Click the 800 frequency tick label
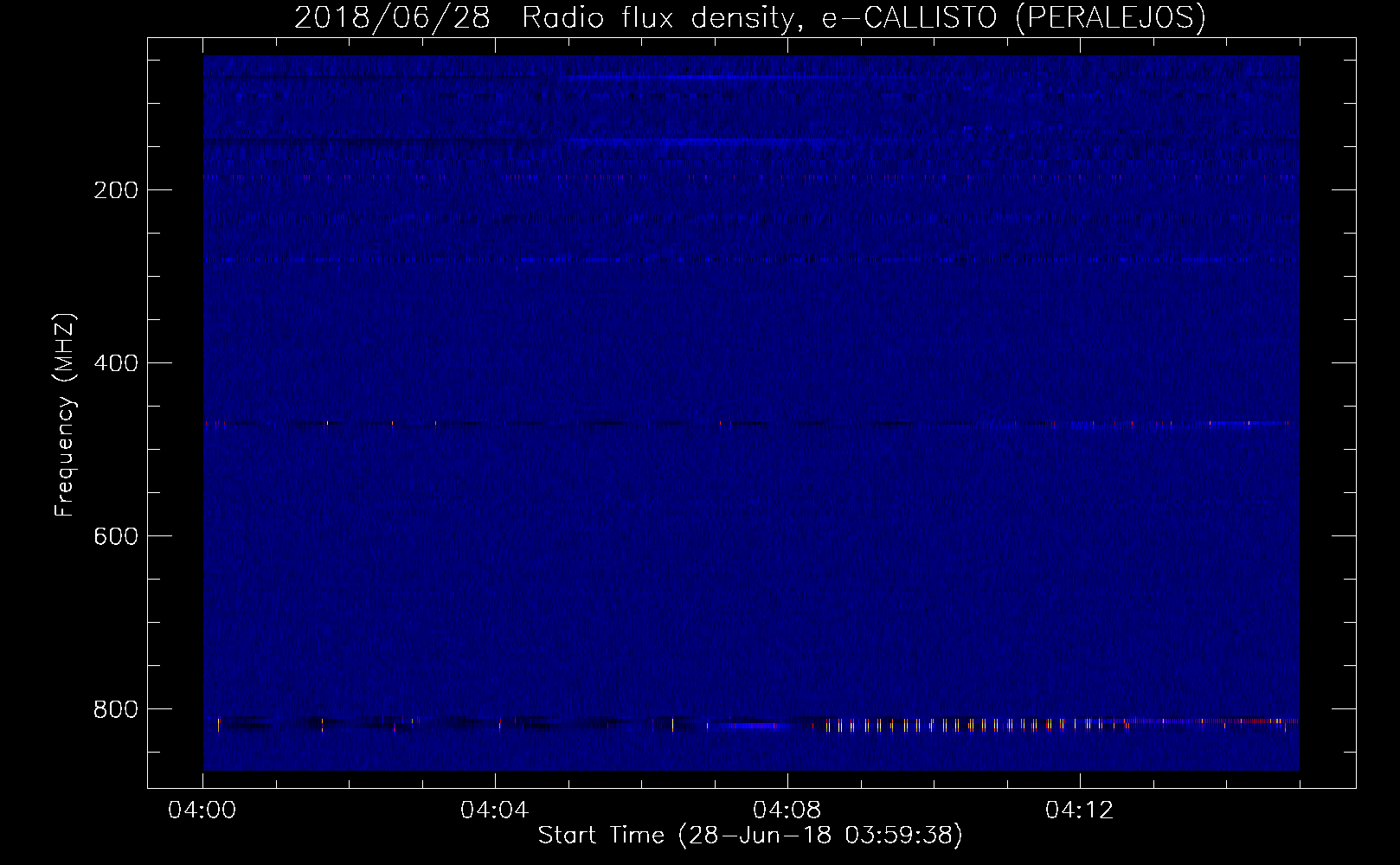This screenshot has height=865, width=1400. [x=116, y=709]
